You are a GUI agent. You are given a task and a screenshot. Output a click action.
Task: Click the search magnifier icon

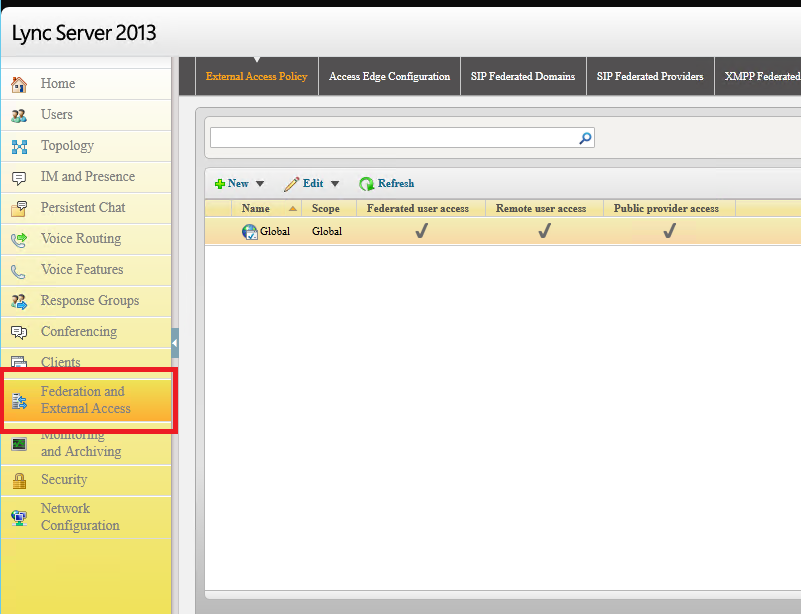point(585,138)
